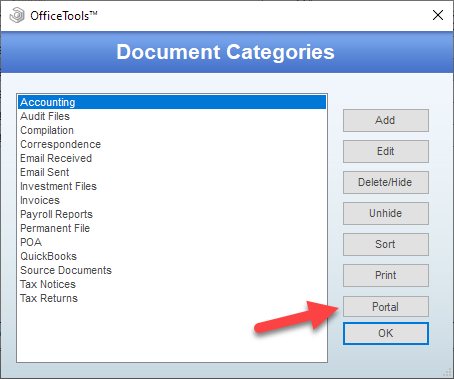Select the Invoices category
Viewport: 454px width, 379px height.
[x=172, y=200]
